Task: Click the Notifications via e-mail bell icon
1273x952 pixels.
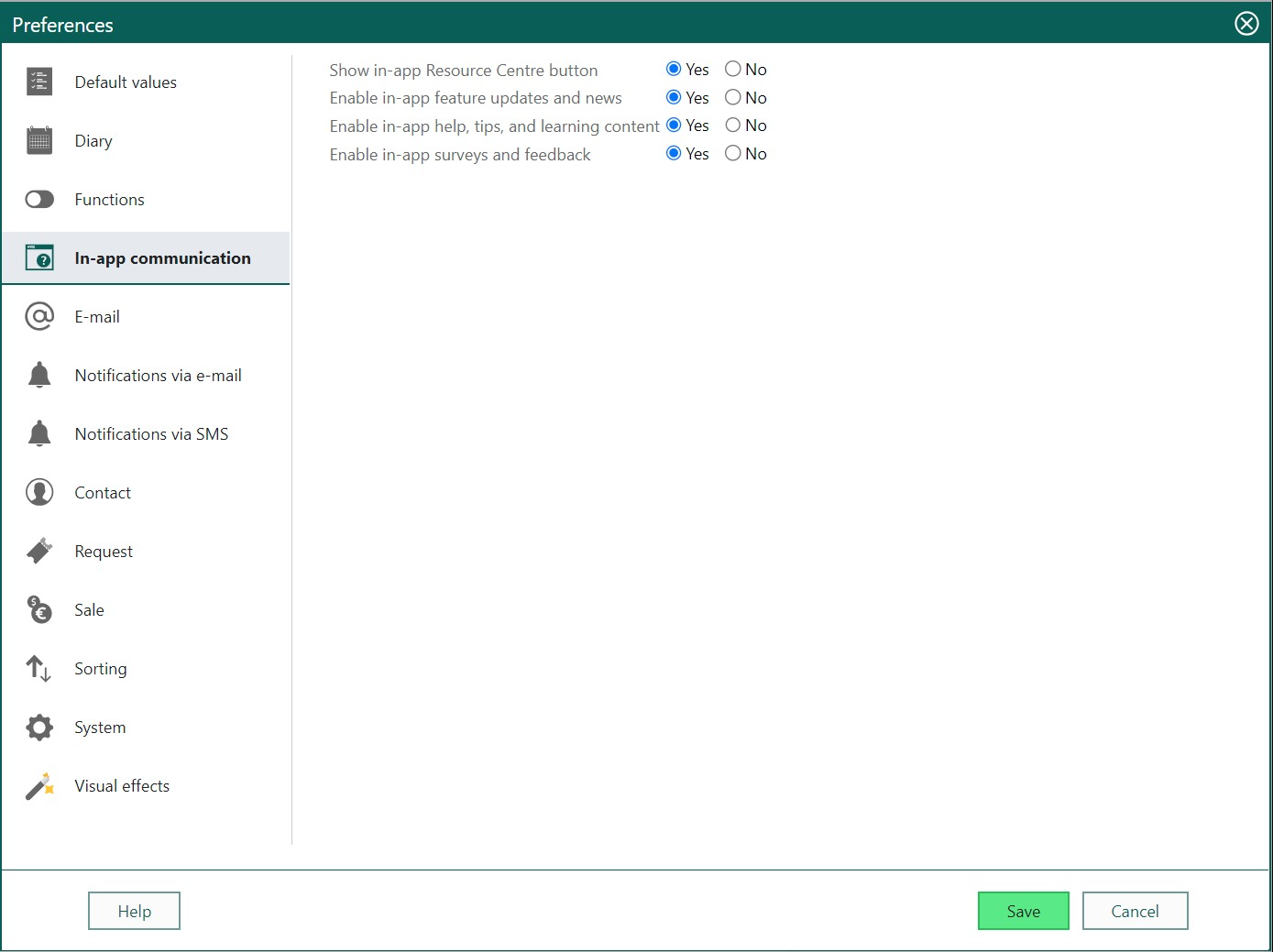Action: click(x=39, y=376)
